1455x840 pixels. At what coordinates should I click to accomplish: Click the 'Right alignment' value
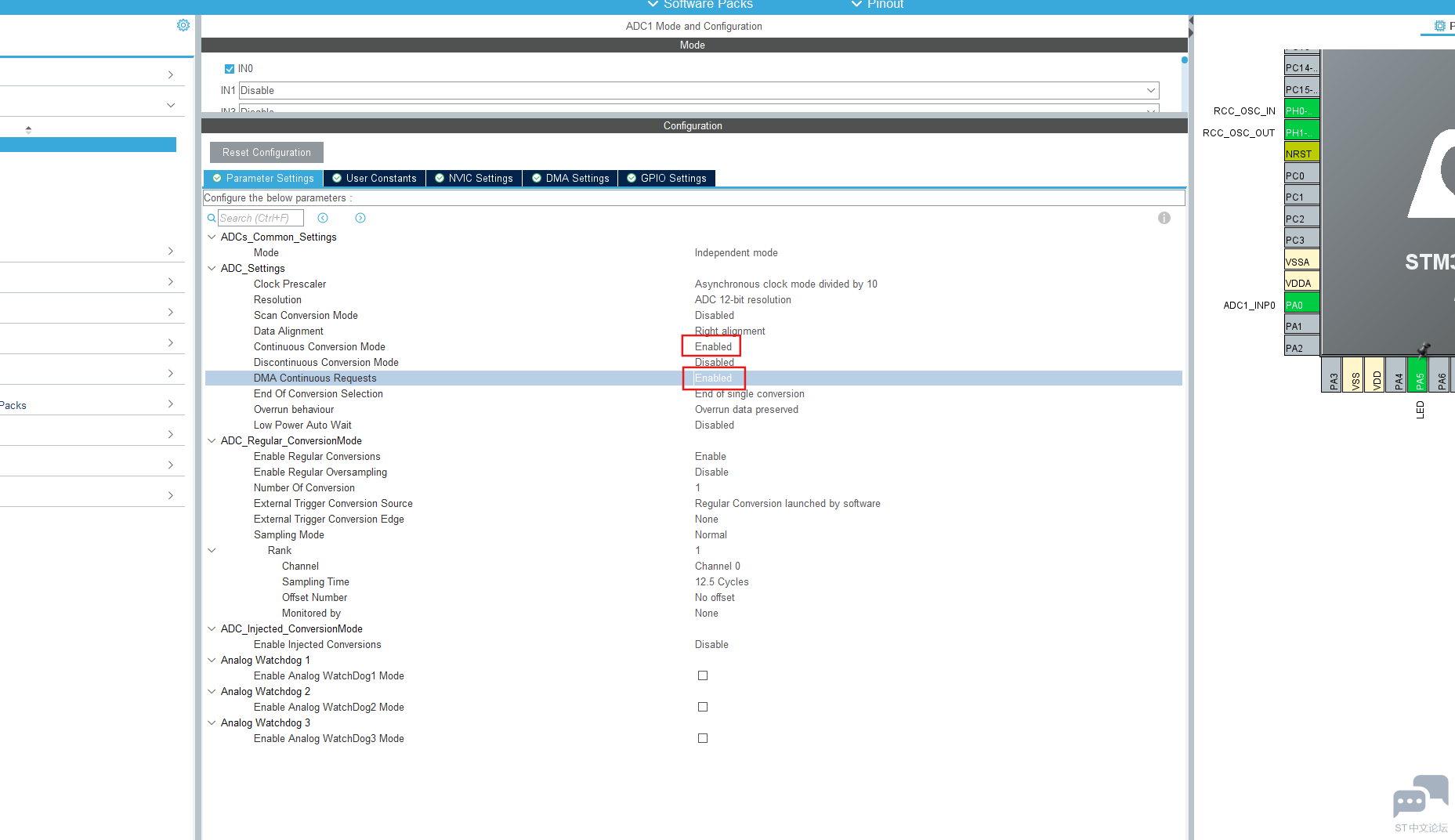(x=730, y=331)
